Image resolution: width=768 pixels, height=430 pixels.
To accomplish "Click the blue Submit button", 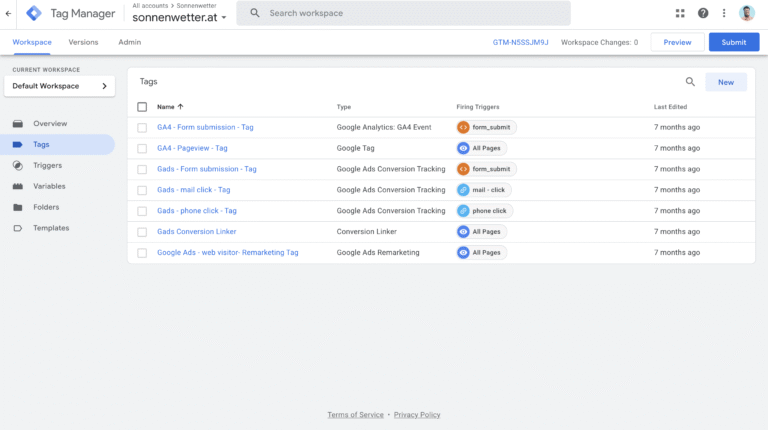I will pos(733,42).
